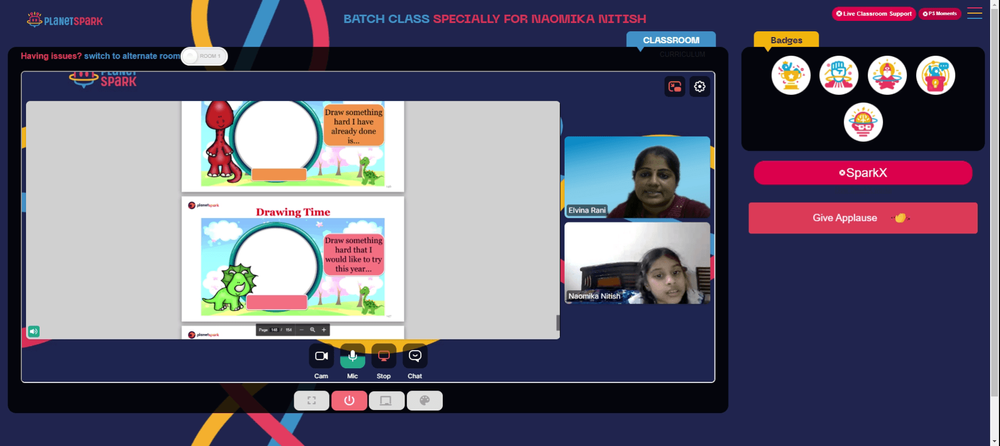Click the magnifier zoom reset icon
1000x446 pixels.
(x=312, y=330)
